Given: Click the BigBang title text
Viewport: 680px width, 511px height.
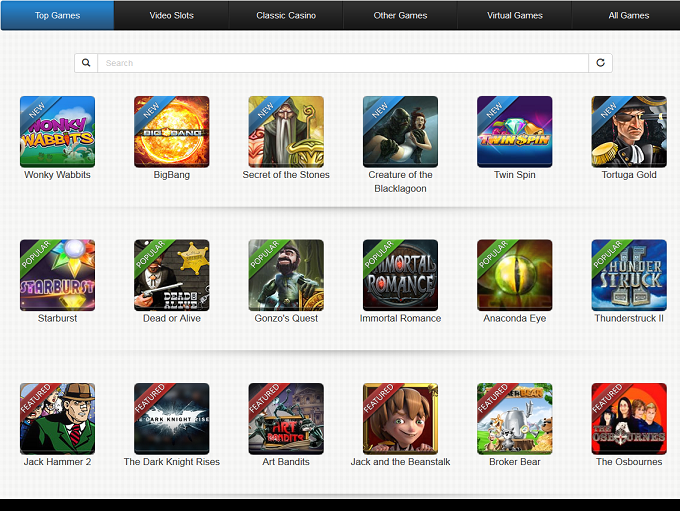Looking at the screenshot, I should [172, 175].
